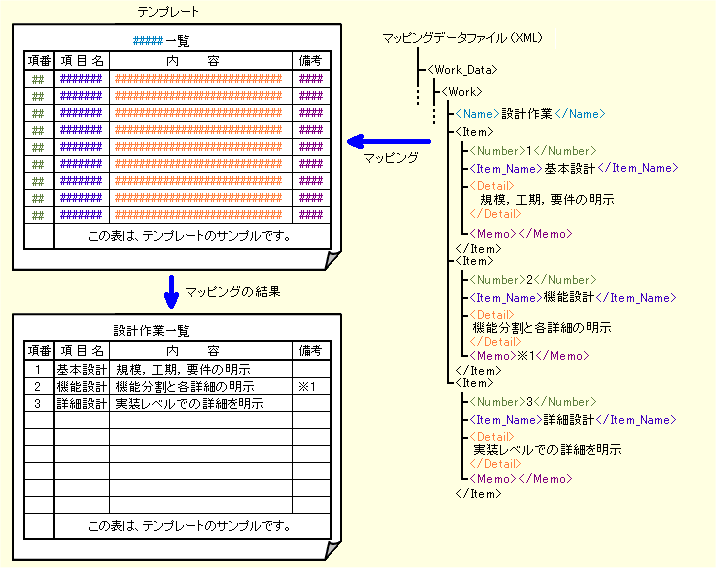Select <Item_Name>機能設計</Item_Name> in the XML
This screenshot has height=568, width=716.
573,298
